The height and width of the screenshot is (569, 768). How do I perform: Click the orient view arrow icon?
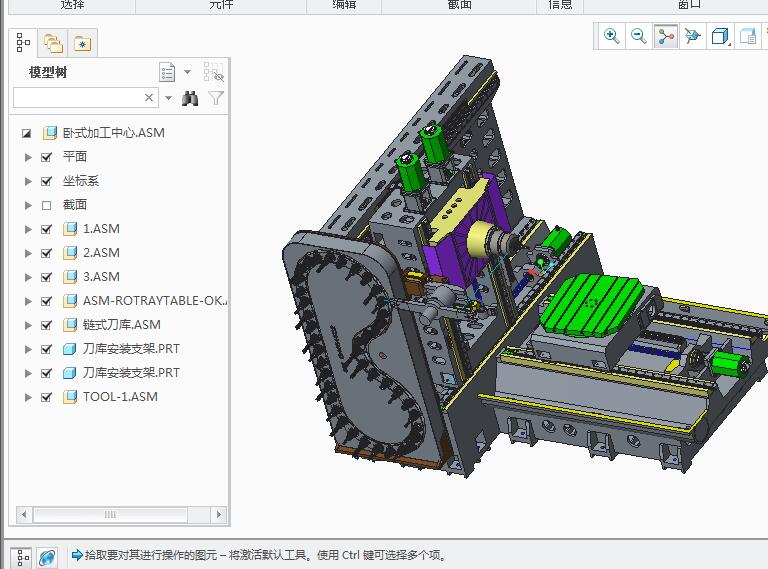pos(693,36)
